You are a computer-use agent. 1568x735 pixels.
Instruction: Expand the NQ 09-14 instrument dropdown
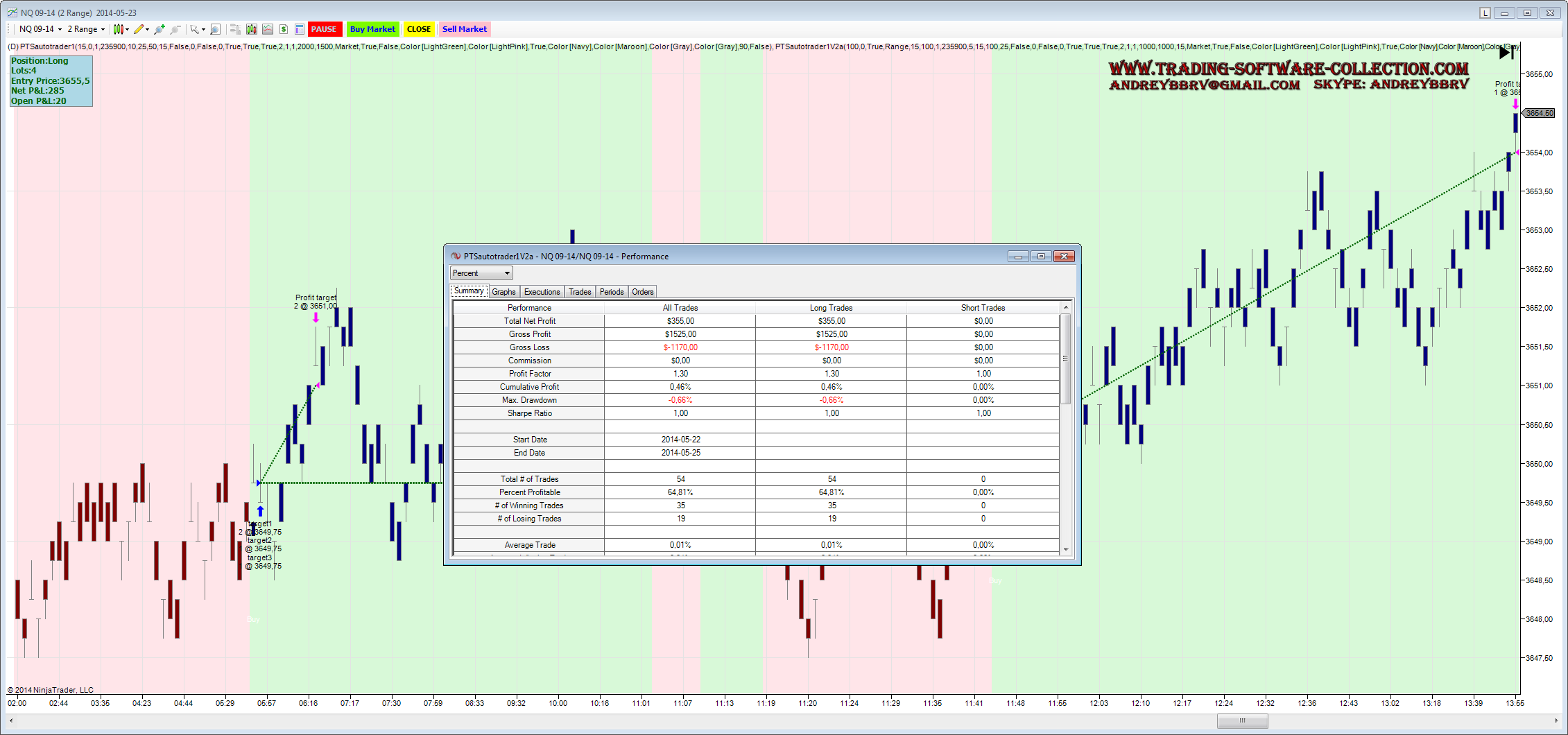tap(40, 29)
